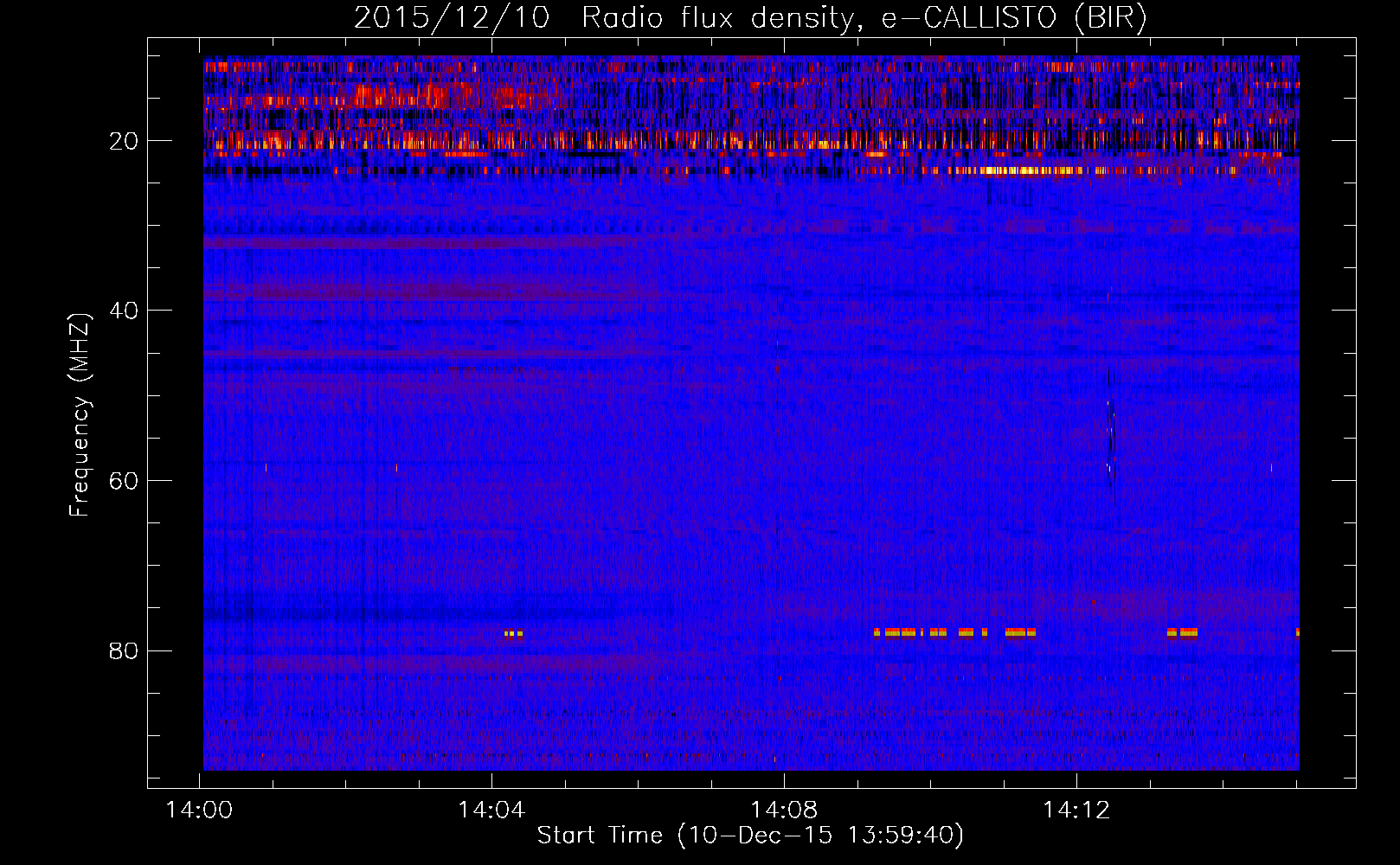Click the 20 MHz frequency tick label
This screenshot has height=865, width=1400.
pyautogui.click(x=124, y=141)
